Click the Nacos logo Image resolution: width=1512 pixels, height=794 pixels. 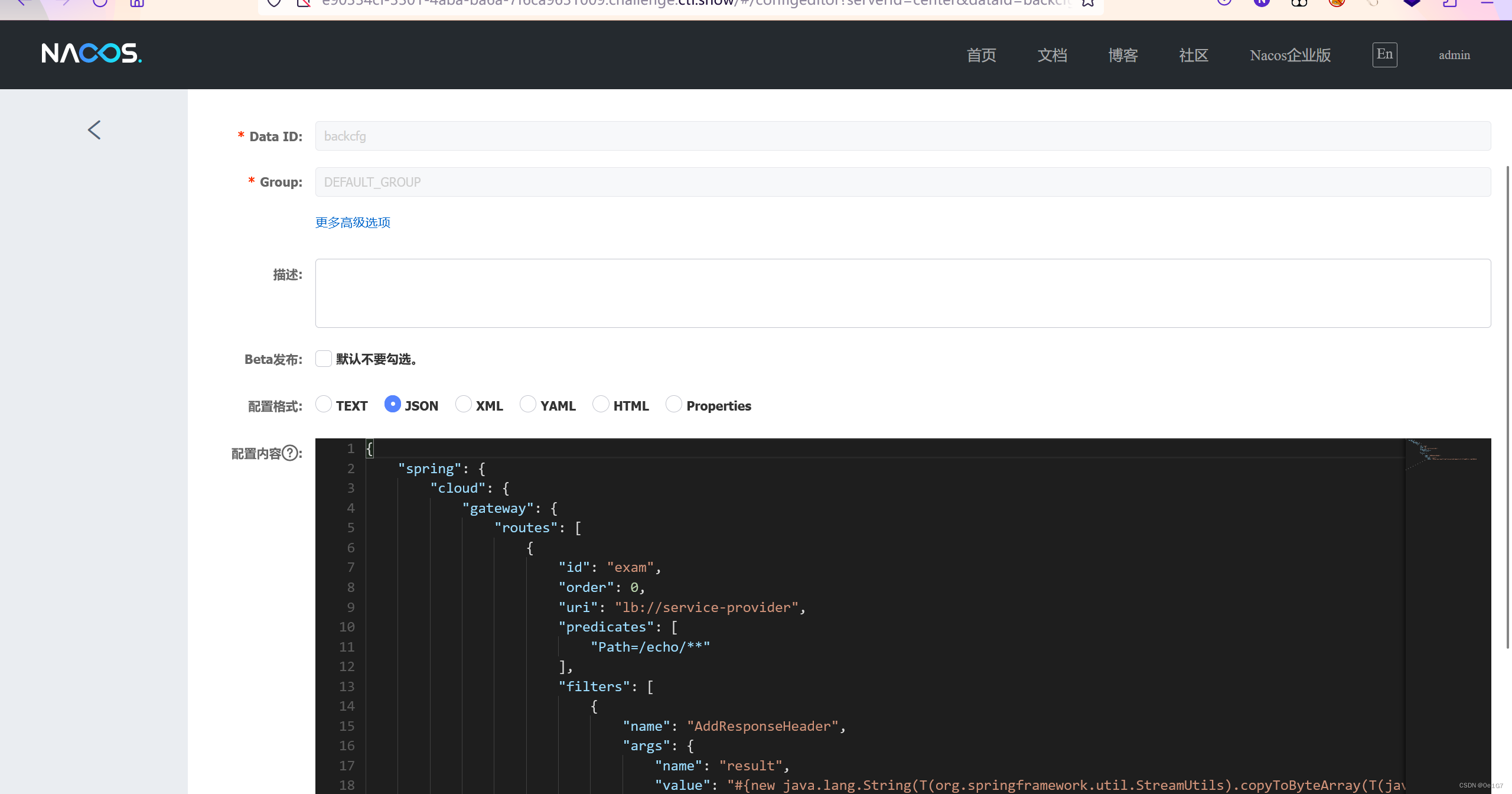92,54
